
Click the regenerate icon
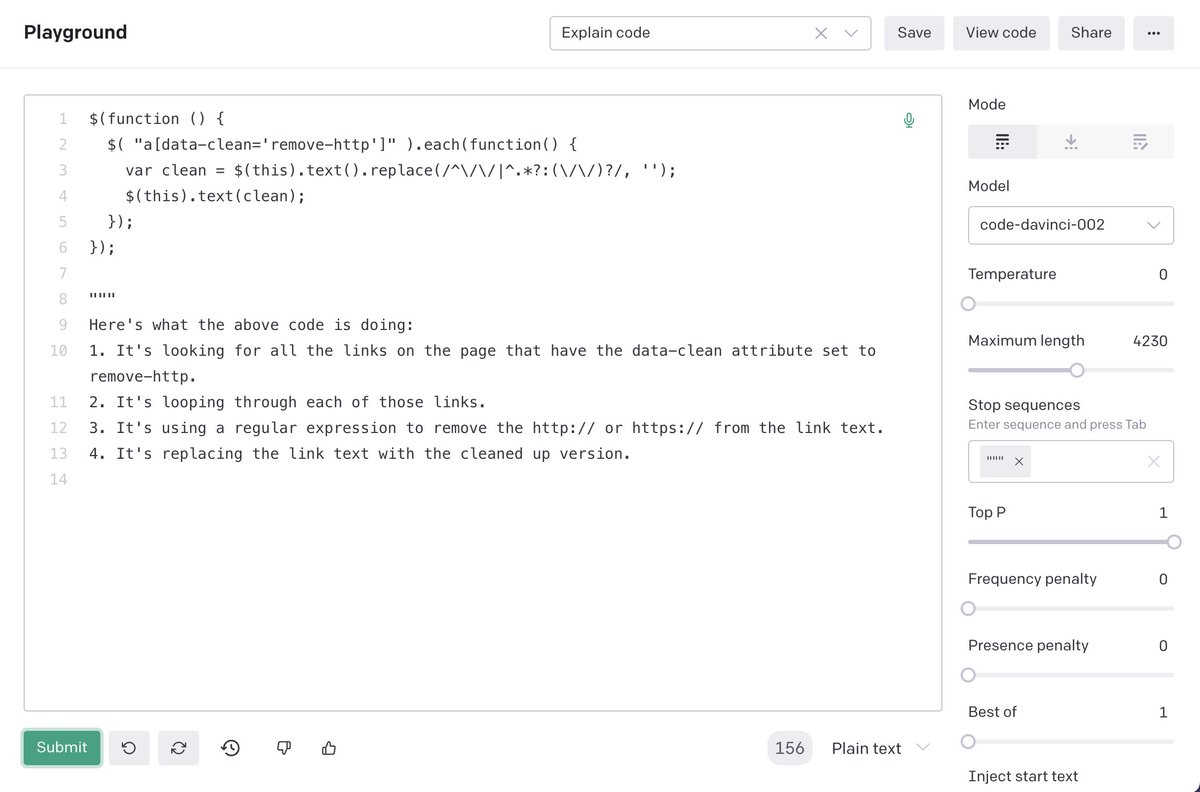[179, 748]
